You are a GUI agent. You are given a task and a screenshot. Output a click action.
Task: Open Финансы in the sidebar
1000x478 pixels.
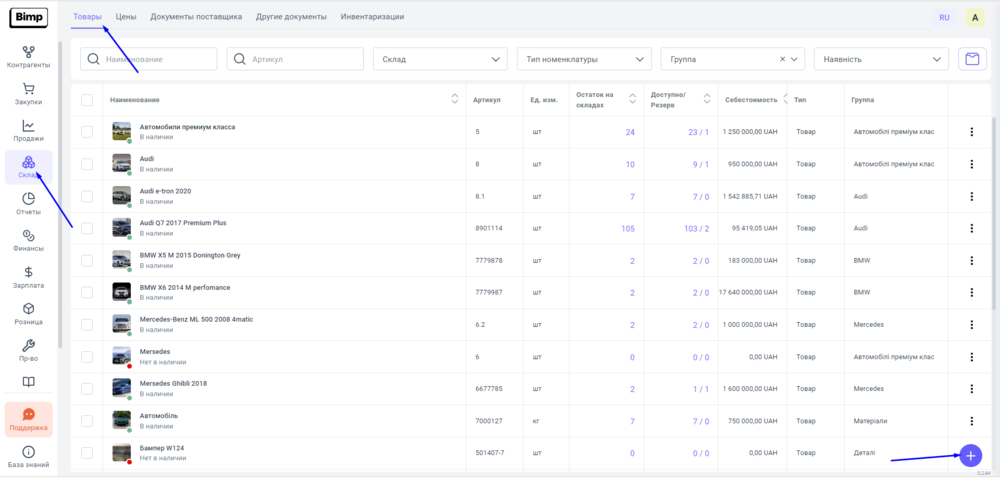click(x=28, y=240)
